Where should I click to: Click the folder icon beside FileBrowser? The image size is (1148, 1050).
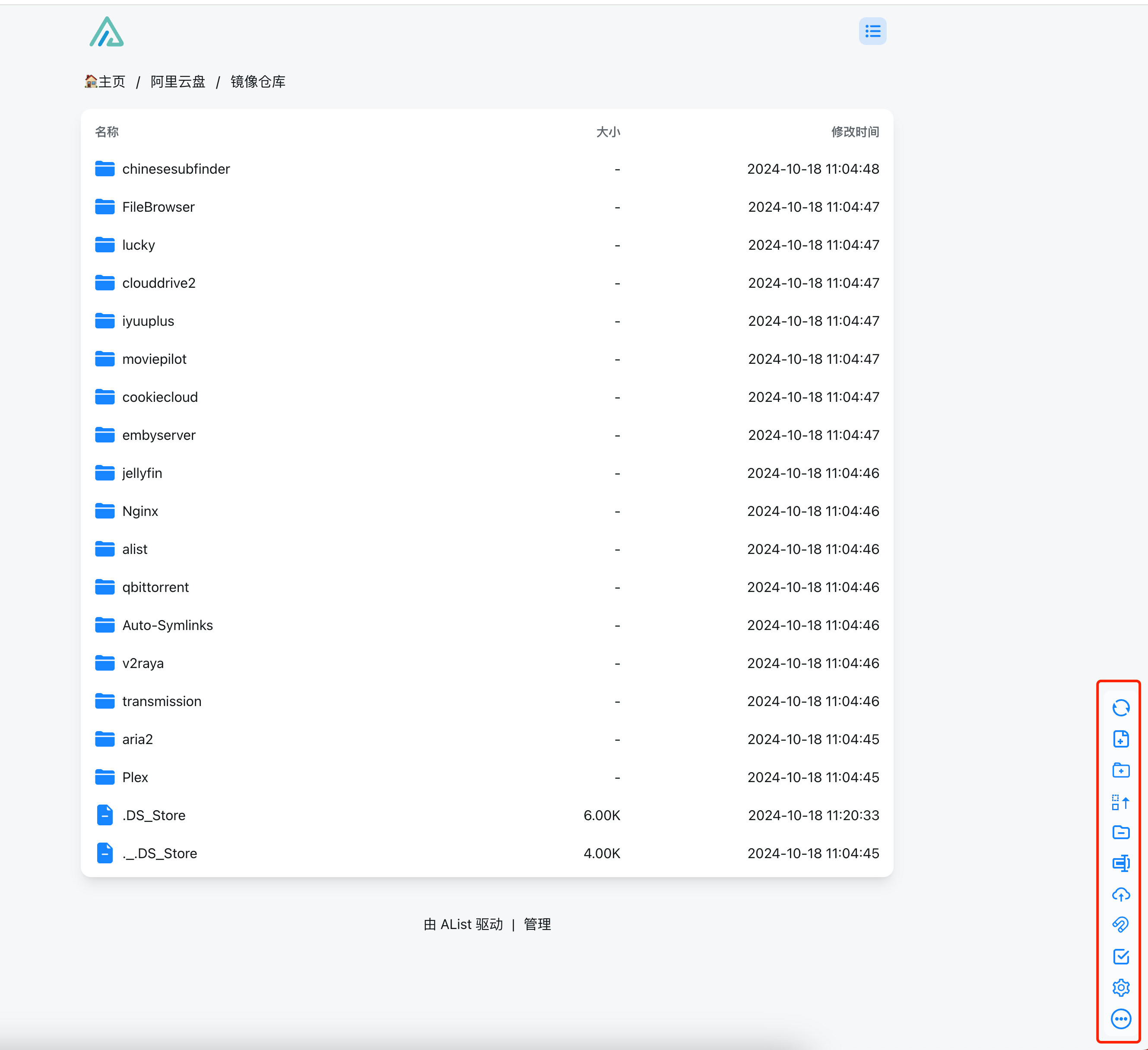(x=105, y=207)
